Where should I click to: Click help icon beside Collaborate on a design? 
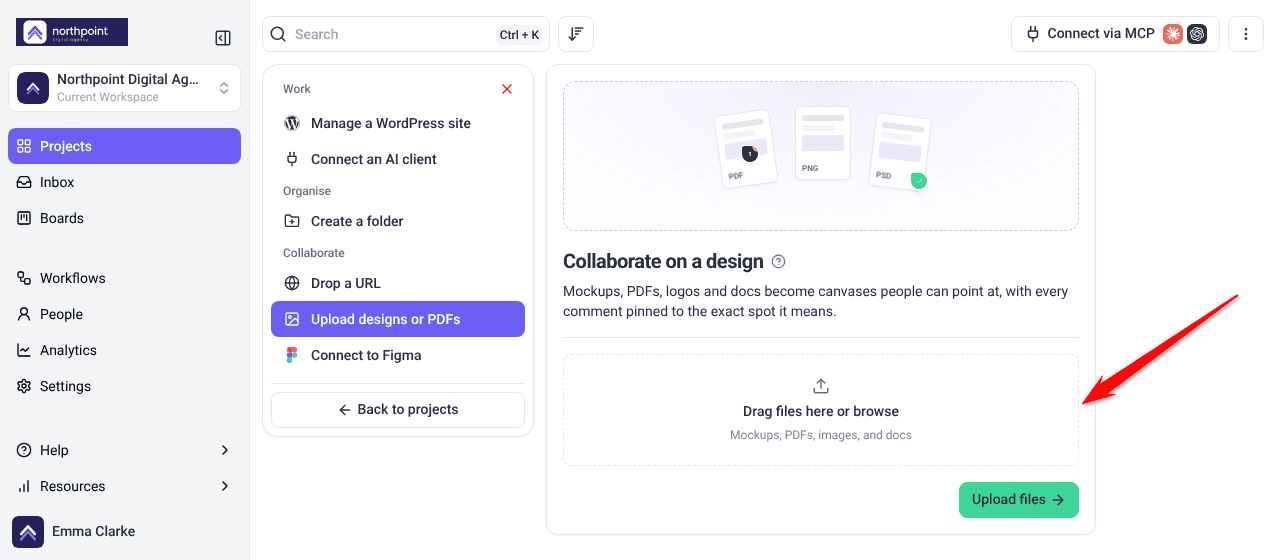(779, 262)
